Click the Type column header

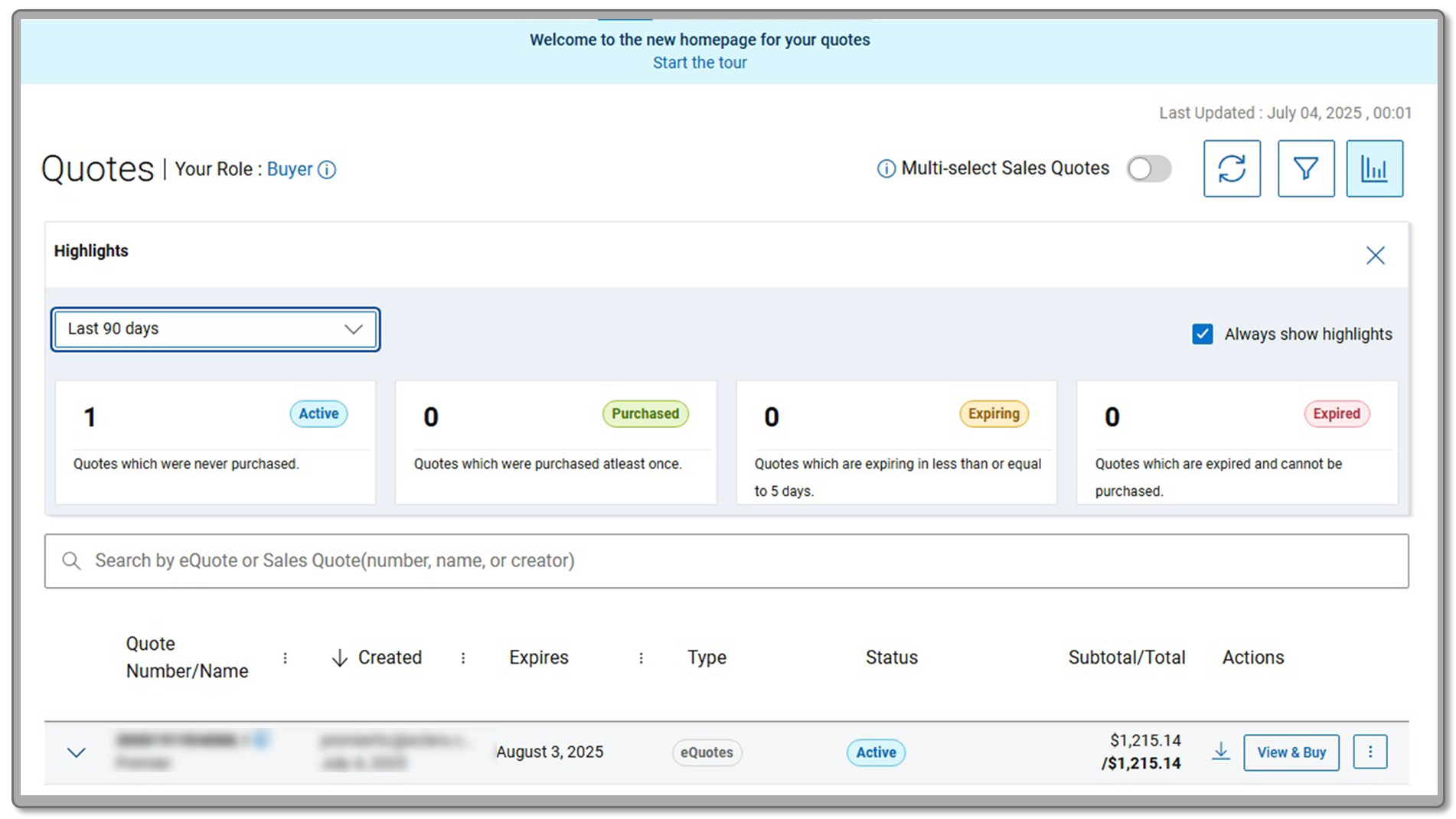pos(707,657)
